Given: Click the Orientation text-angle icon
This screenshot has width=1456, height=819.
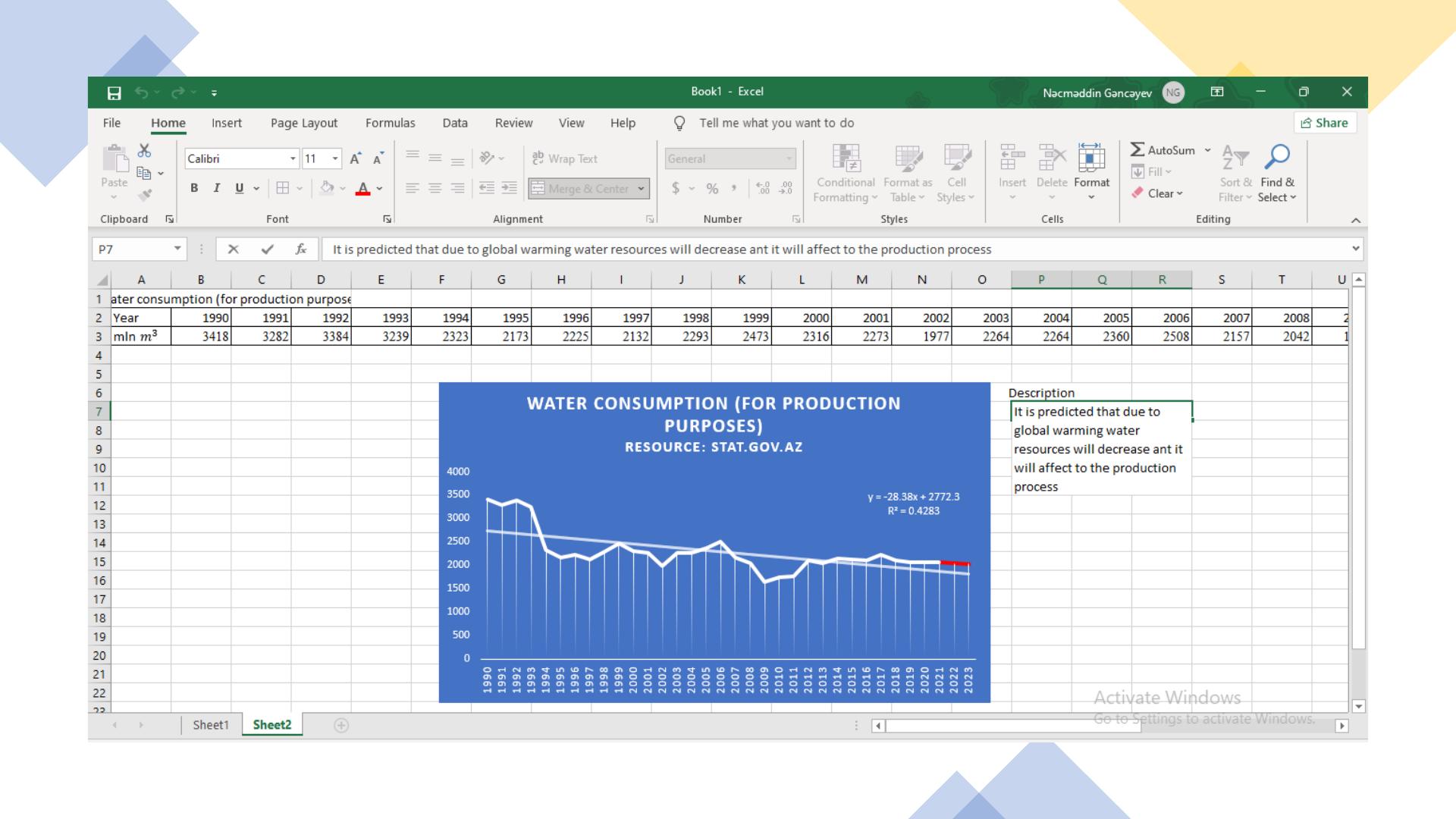Looking at the screenshot, I should (x=488, y=158).
